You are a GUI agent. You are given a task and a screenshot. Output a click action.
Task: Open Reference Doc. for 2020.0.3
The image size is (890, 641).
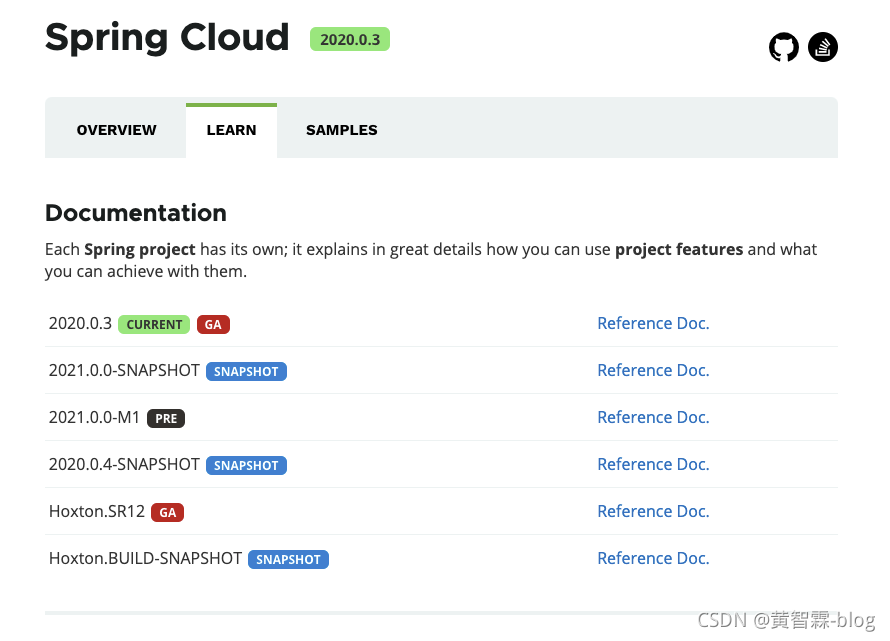tap(653, 323)
